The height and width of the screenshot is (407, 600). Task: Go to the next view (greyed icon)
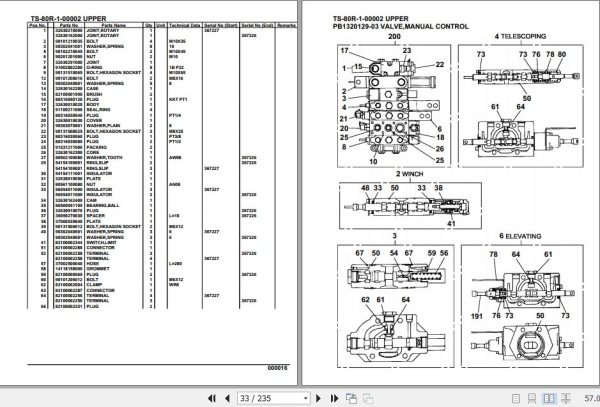coord(368,398)
